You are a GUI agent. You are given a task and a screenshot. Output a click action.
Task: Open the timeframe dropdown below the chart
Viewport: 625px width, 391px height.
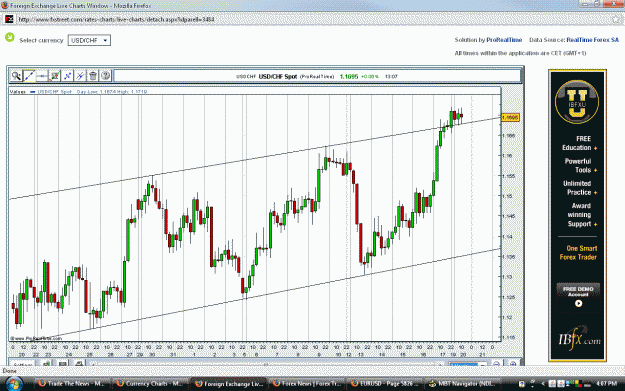[468, 364]
